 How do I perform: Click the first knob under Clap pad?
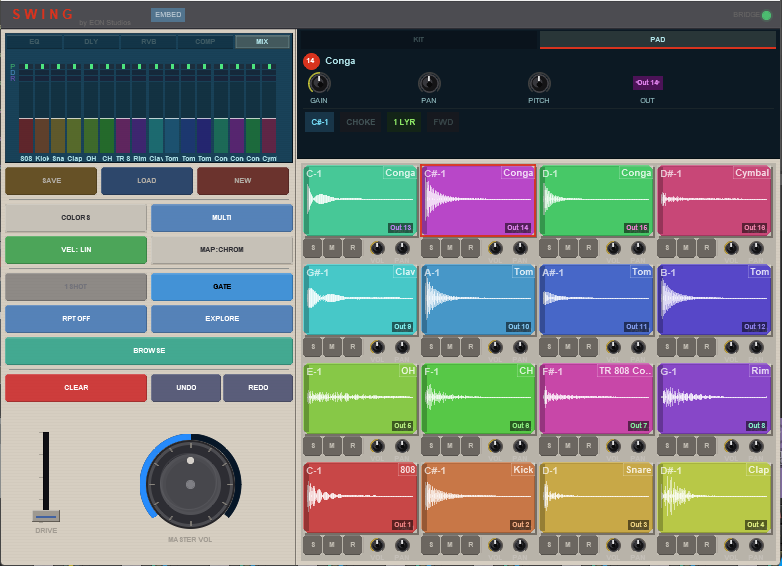tap(732, 545)
